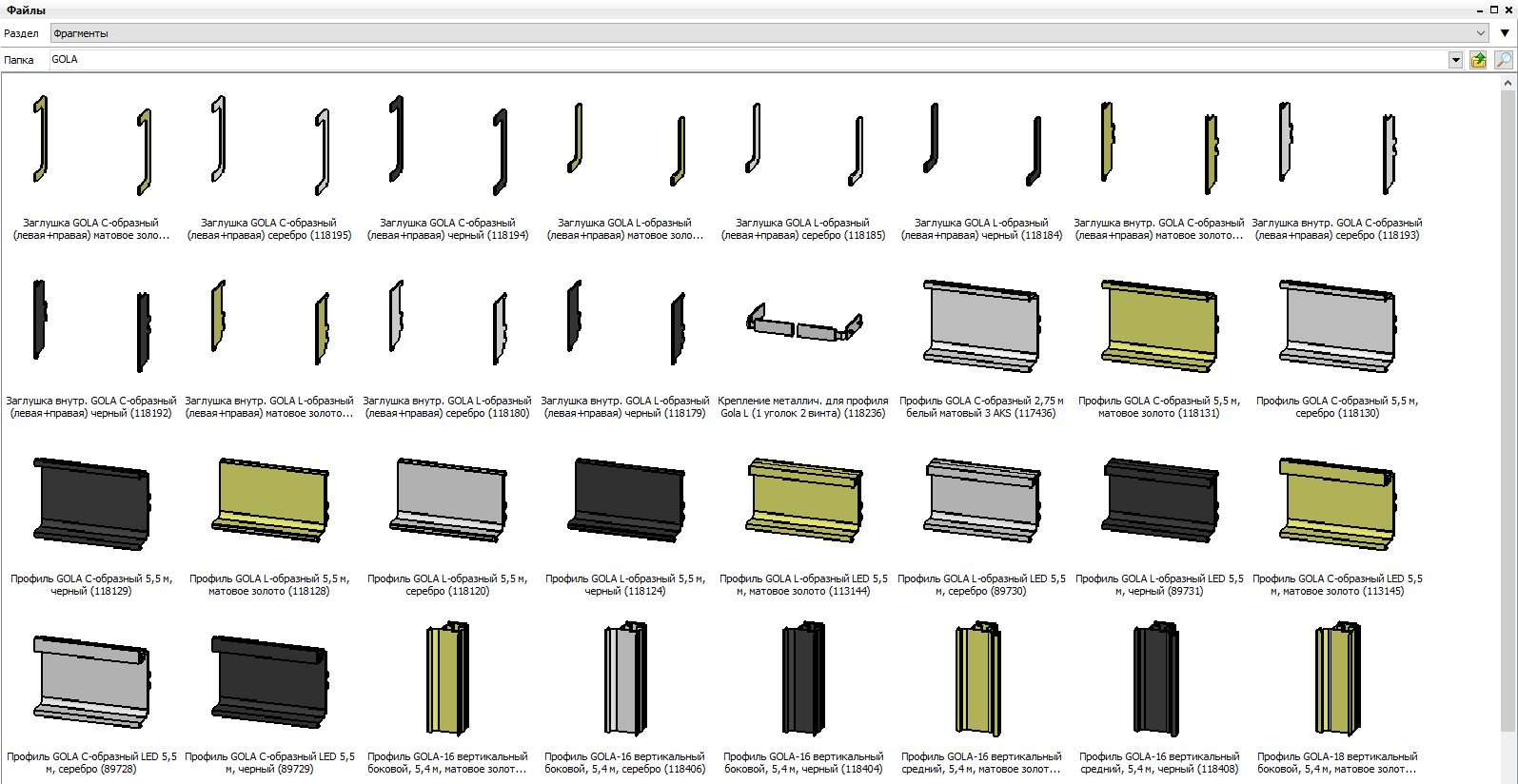
Task: Select GOLA-16 vertical side matte gold profile thumbnail
Action: [447, 678]
